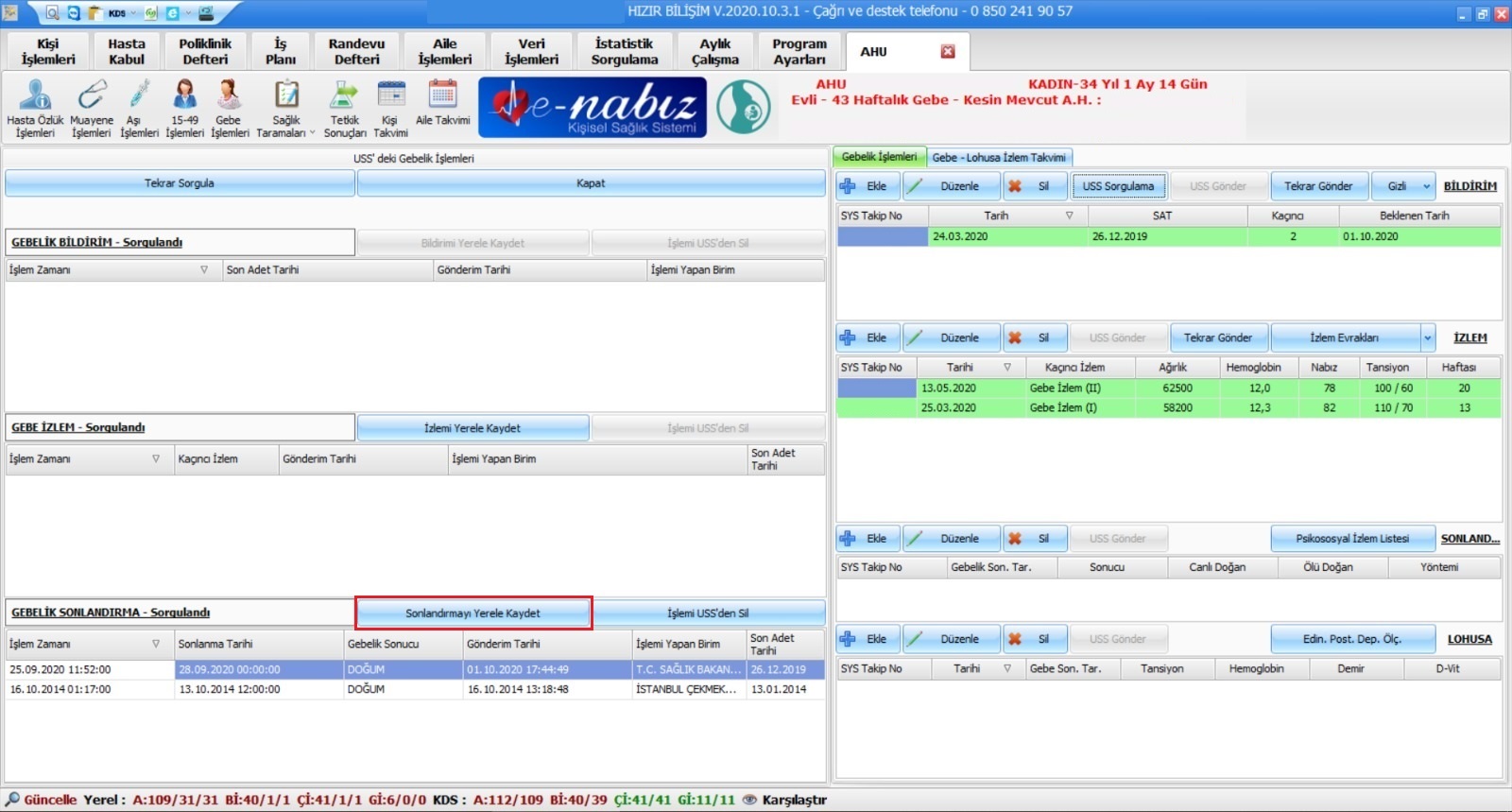Expand the Sağlık Taramaları dropdown
Viewport: 1512px width, 812px height.
(313, 133)
